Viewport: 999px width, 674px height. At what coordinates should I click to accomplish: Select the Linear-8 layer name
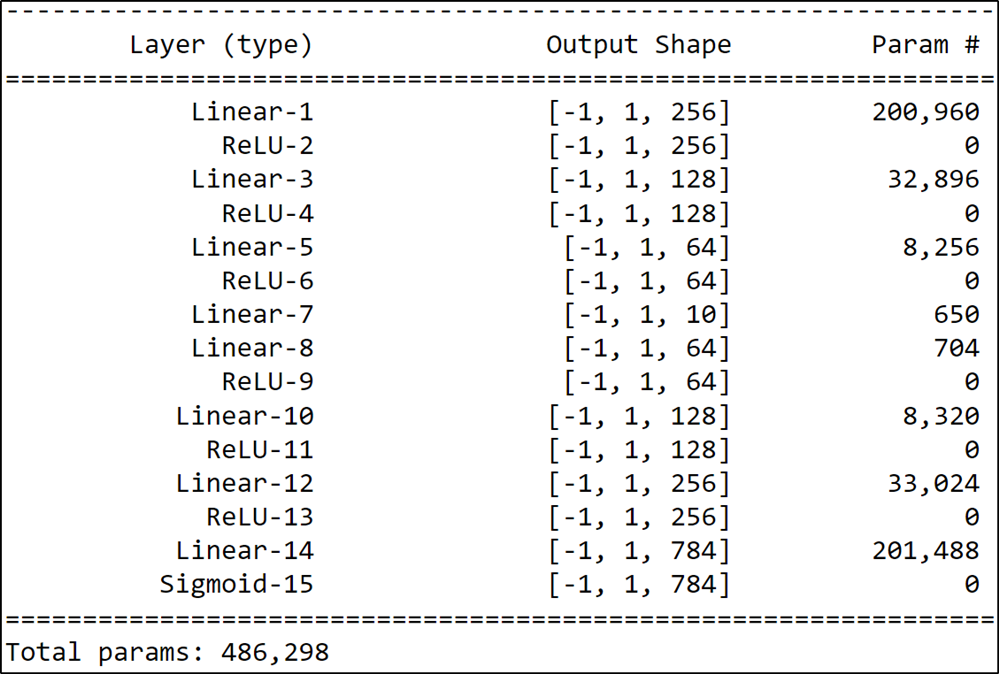coord(252,348)
